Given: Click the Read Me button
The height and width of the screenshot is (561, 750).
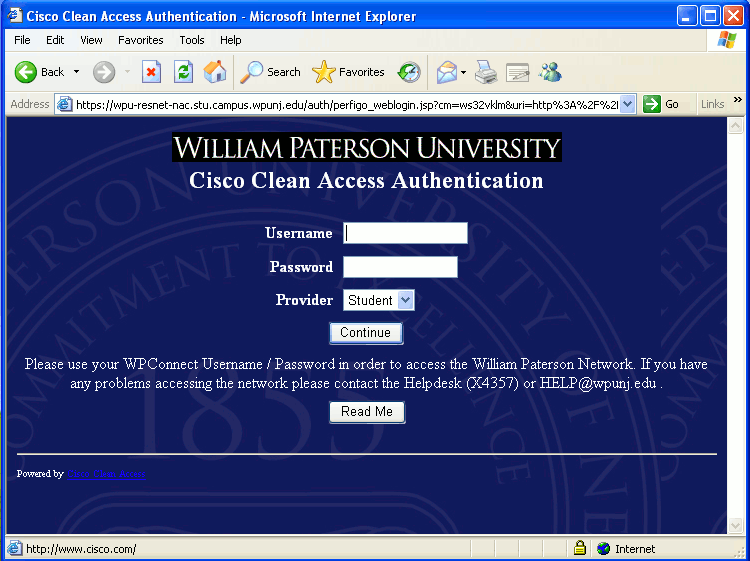Looking at the screenshot, I should (x=367, y=412).
